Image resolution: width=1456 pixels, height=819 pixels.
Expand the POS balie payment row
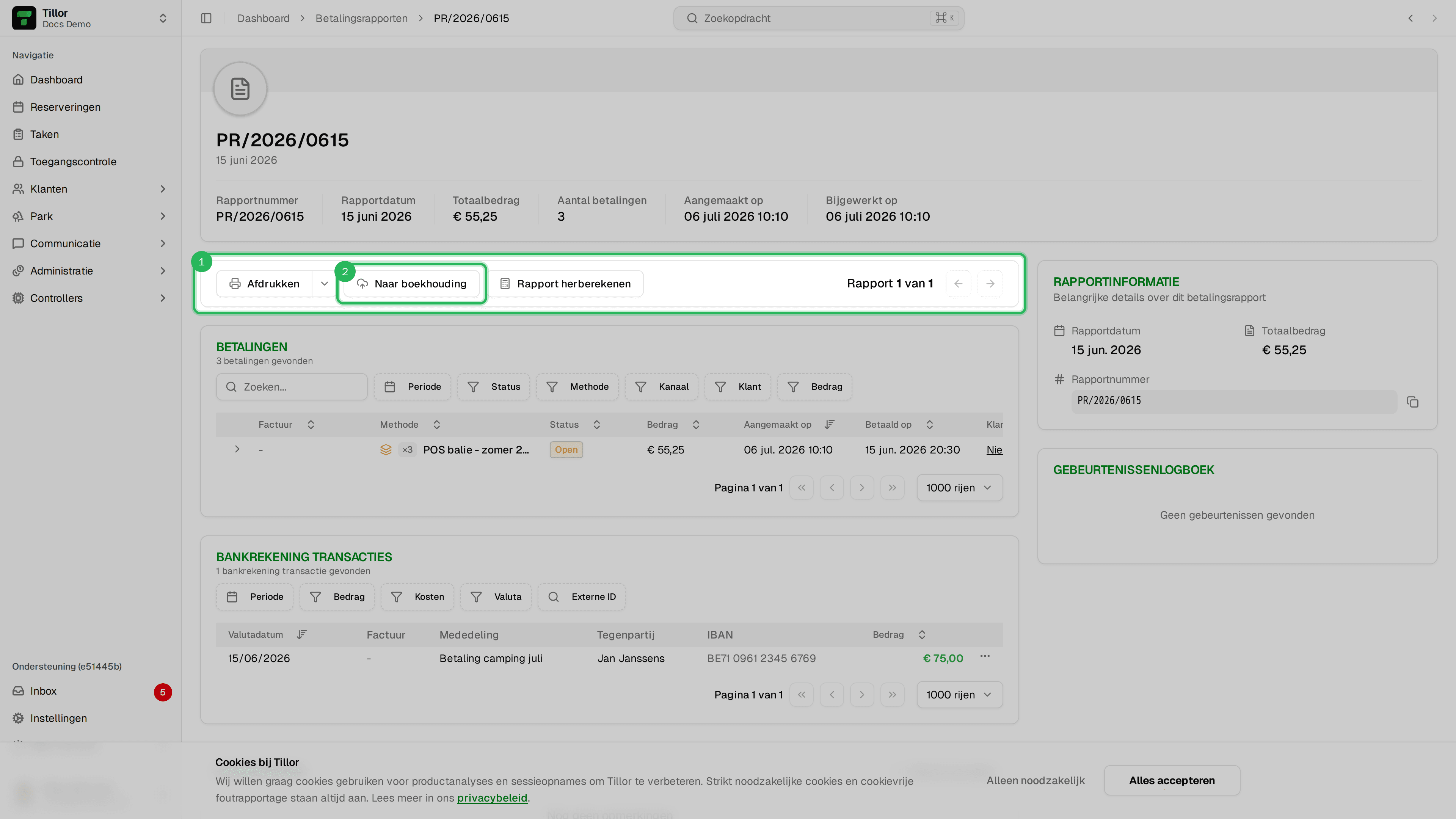237,449
